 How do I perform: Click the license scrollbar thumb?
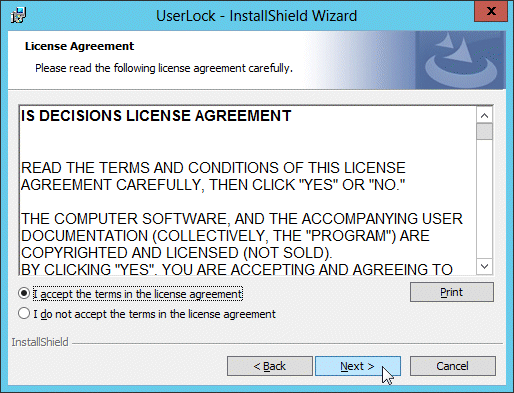(x=485, y=132)
